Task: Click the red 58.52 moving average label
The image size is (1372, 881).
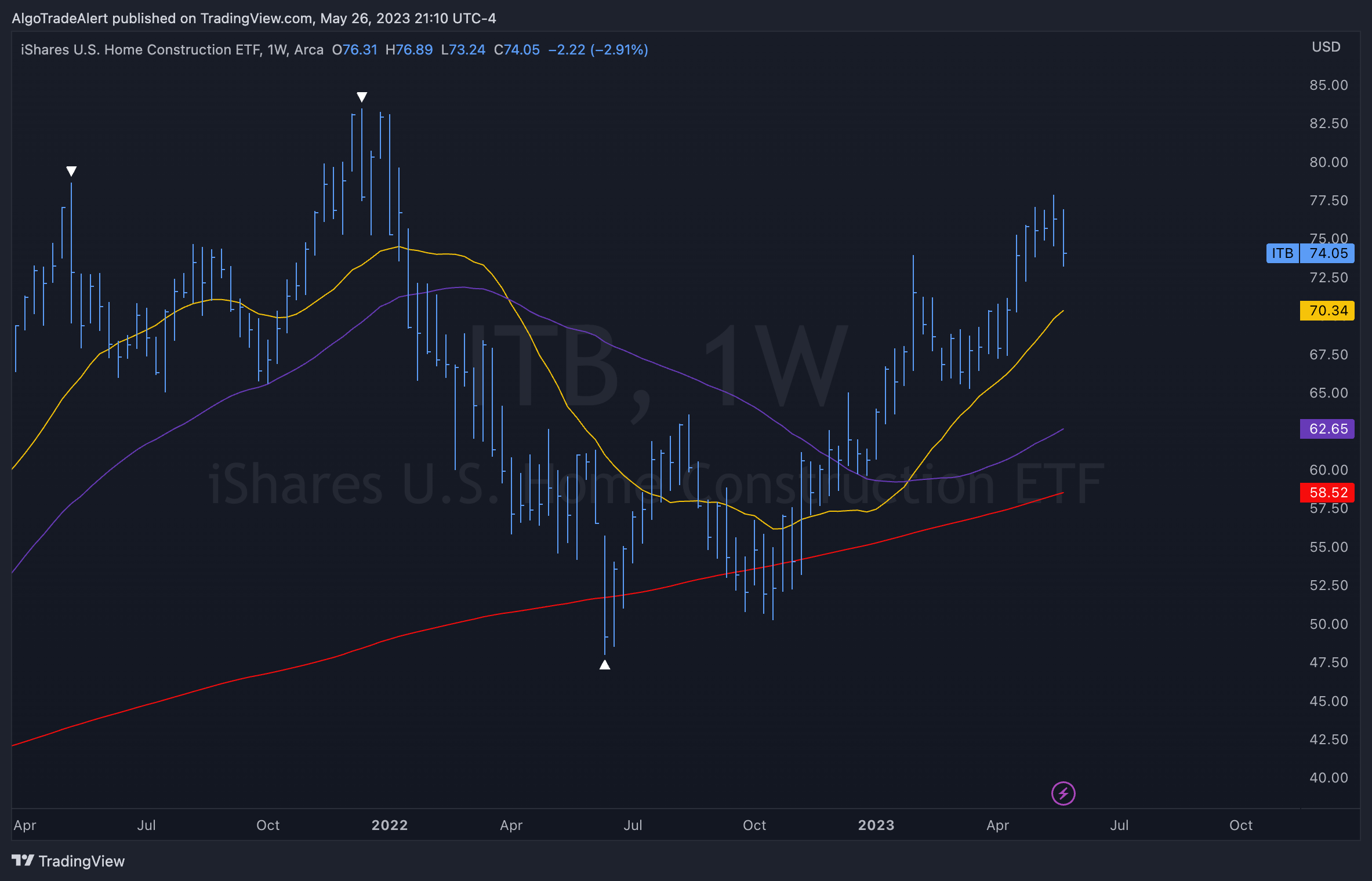Action: [x=1327, y=493]
